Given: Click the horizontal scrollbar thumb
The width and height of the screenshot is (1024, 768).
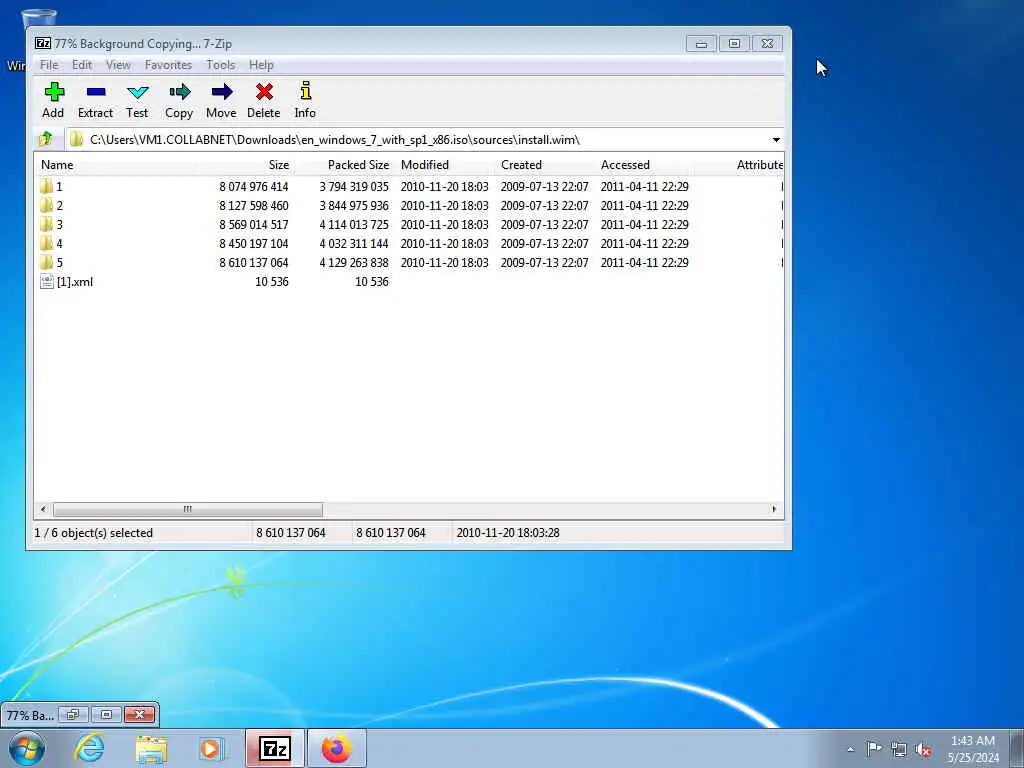Looking at the screenshot, I should (x=187, y=509).
